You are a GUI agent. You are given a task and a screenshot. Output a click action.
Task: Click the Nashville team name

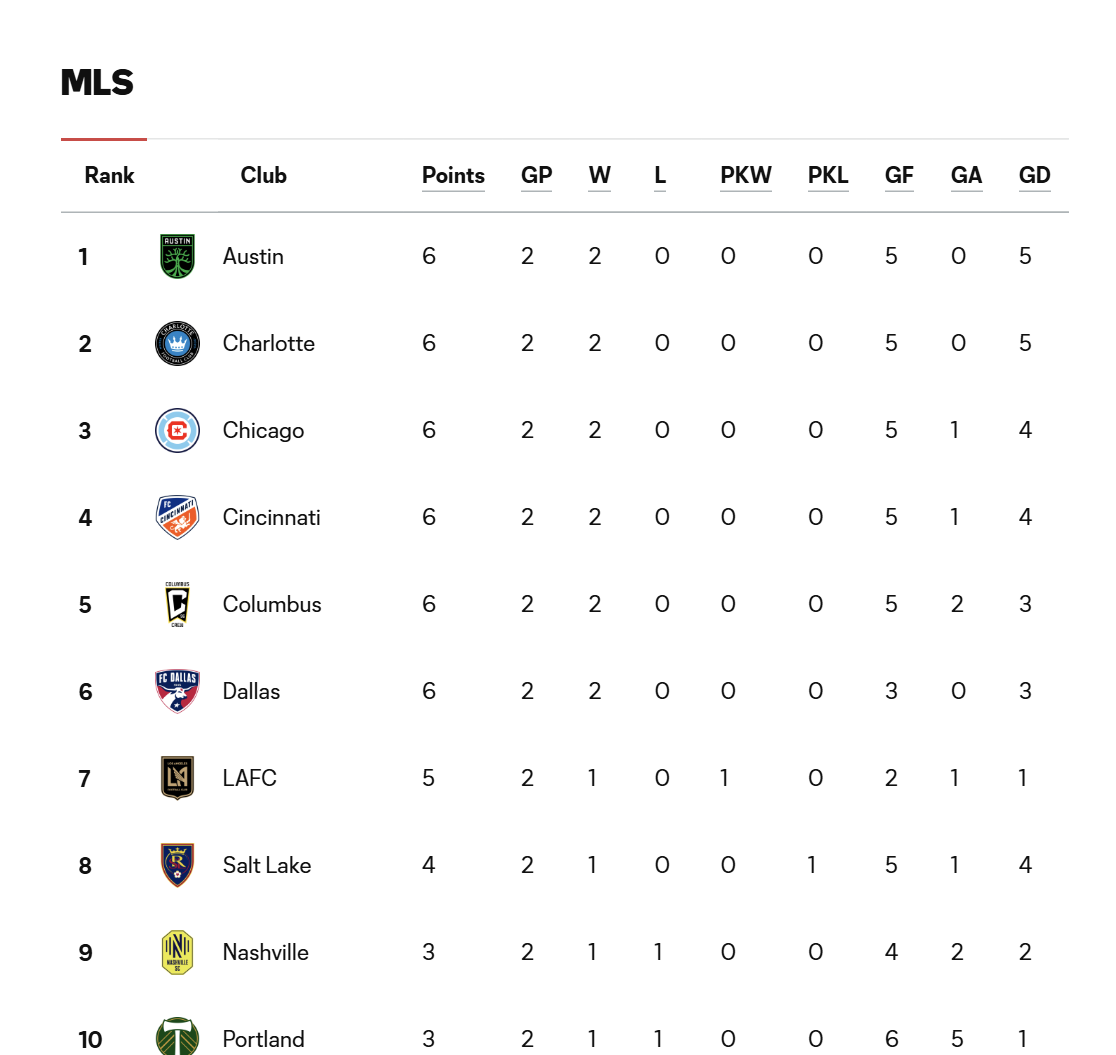[x=265, y=952]
